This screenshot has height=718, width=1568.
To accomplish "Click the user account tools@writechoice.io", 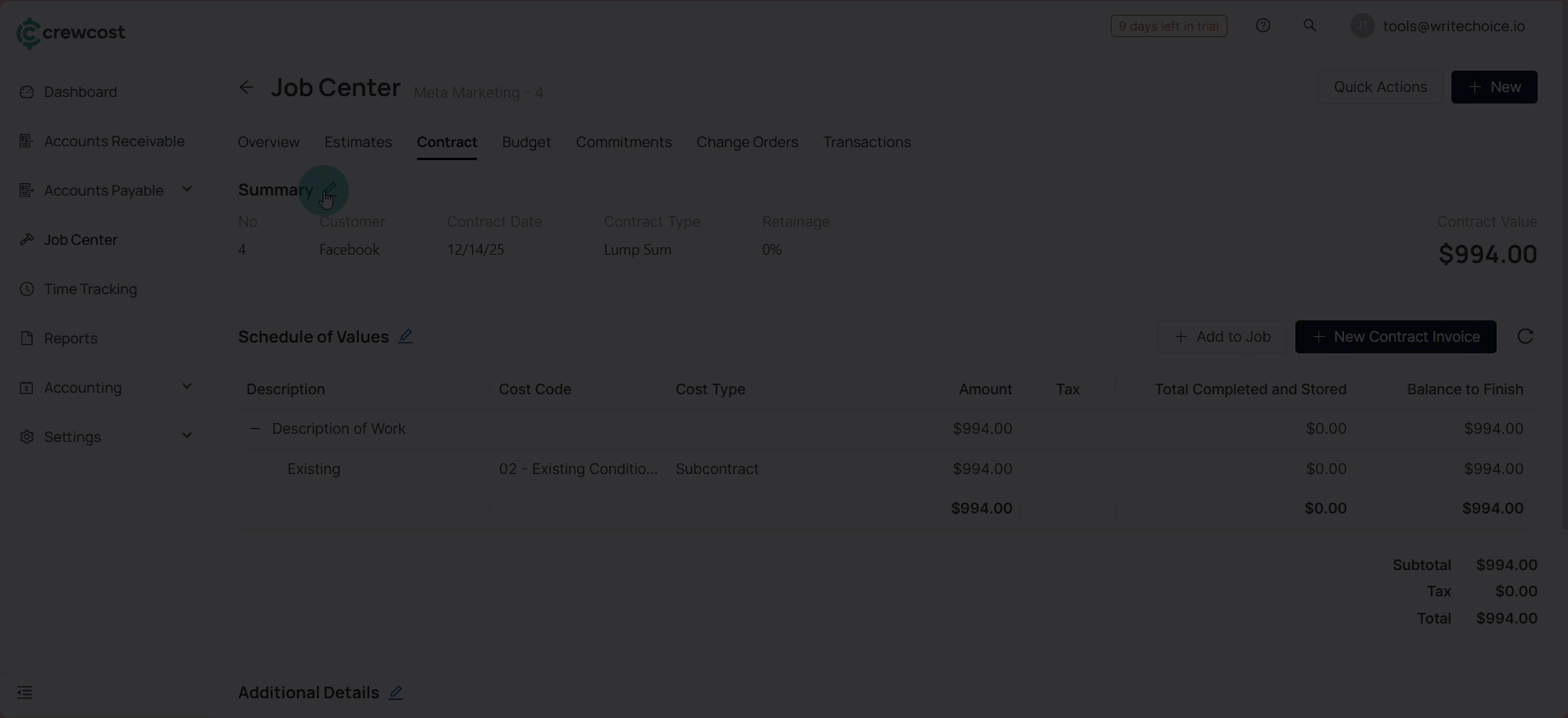I will tap(1453, 26).
